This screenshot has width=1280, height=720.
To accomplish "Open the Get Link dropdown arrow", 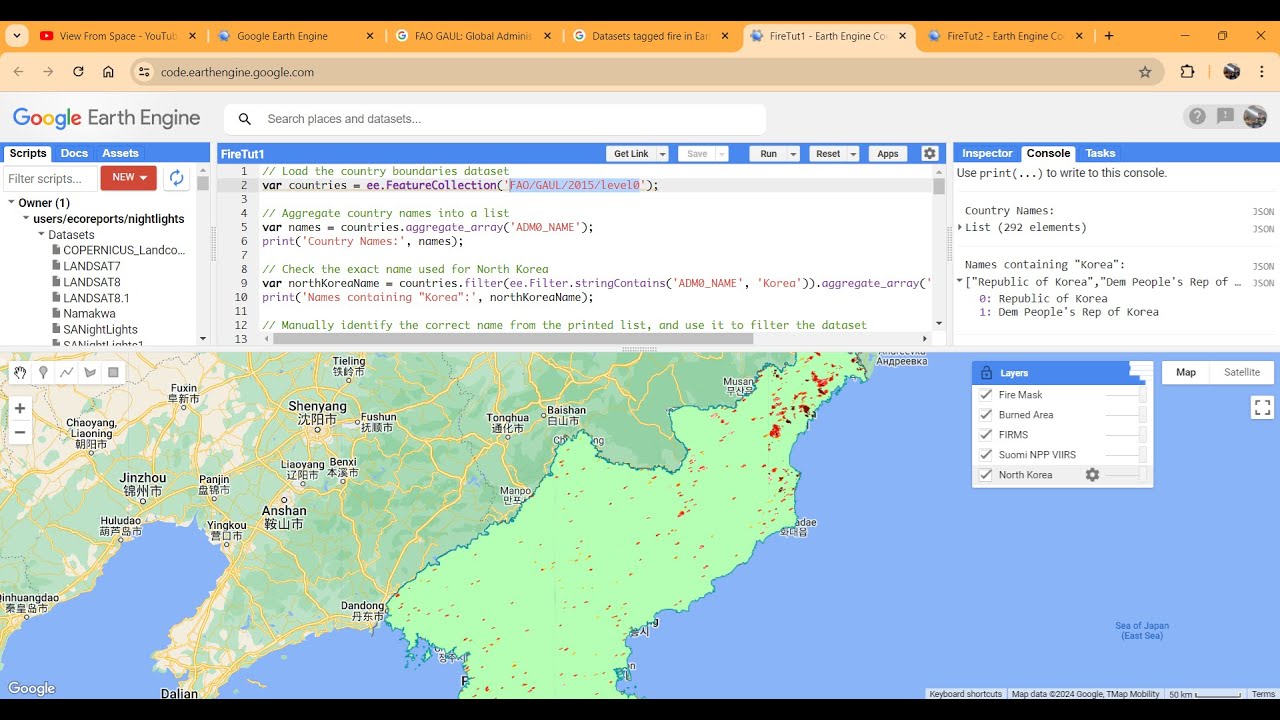I will [662, 154].
